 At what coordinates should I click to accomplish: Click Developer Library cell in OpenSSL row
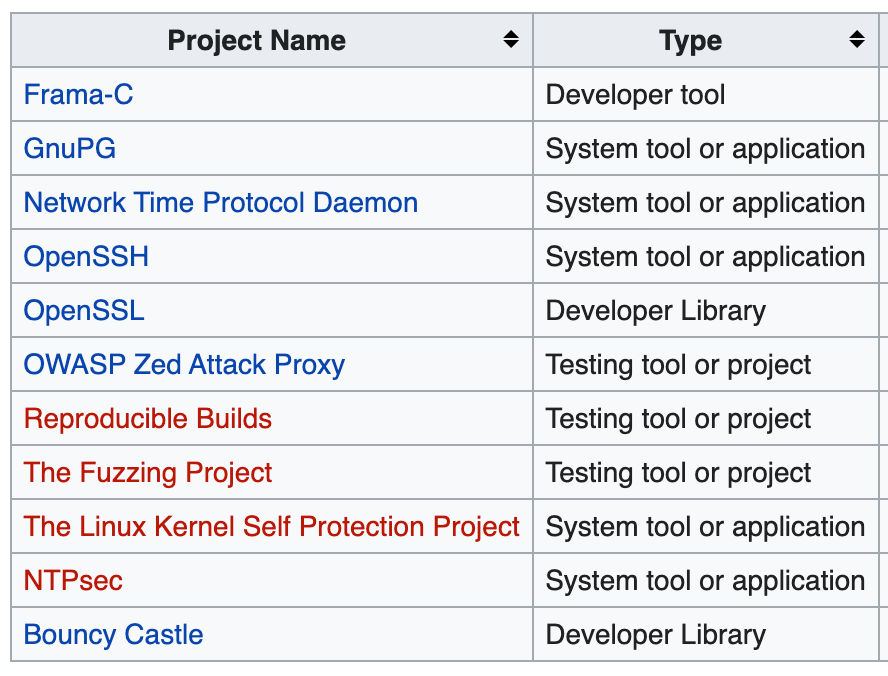(x=706, y=310)
